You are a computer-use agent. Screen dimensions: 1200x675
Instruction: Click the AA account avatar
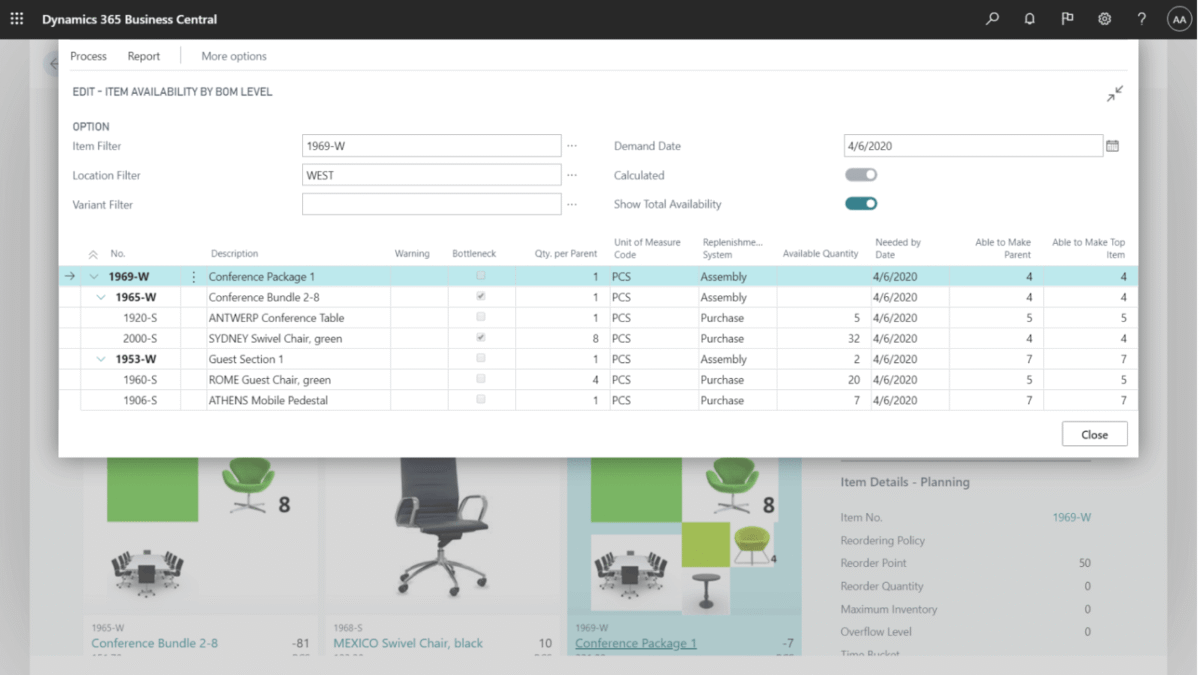click(1179, 18)
